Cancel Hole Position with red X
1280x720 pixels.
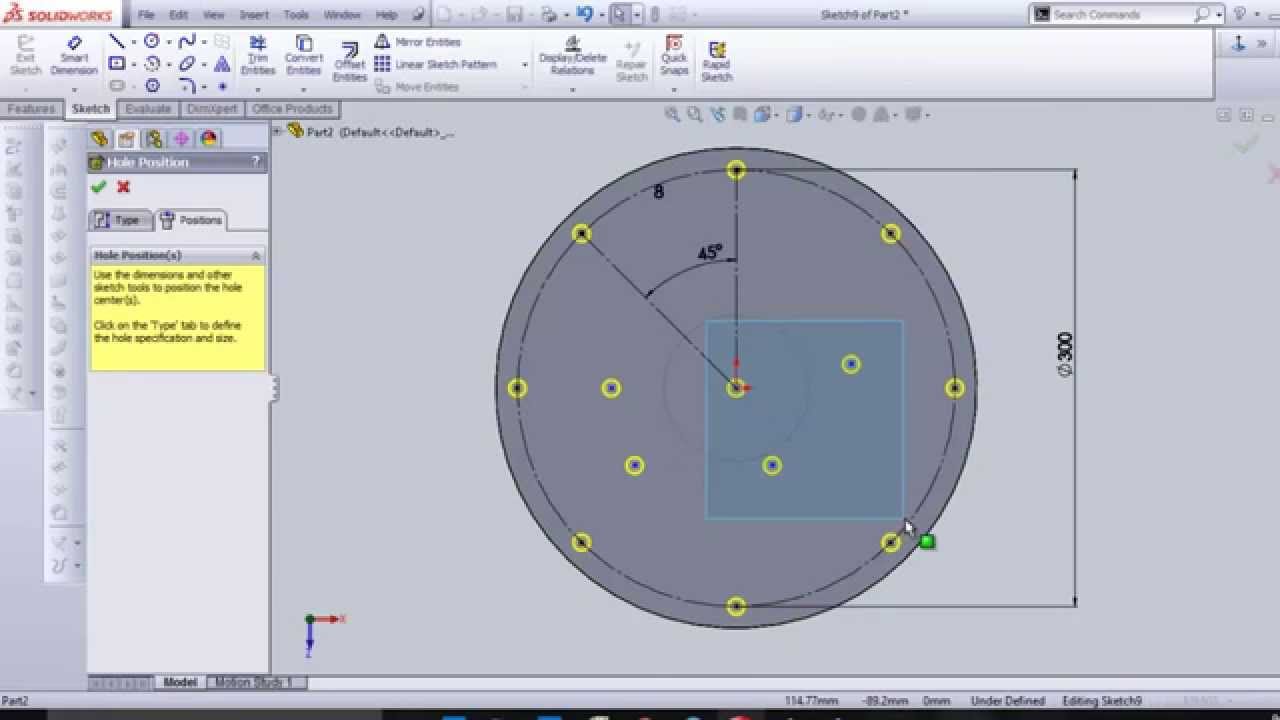123,187
